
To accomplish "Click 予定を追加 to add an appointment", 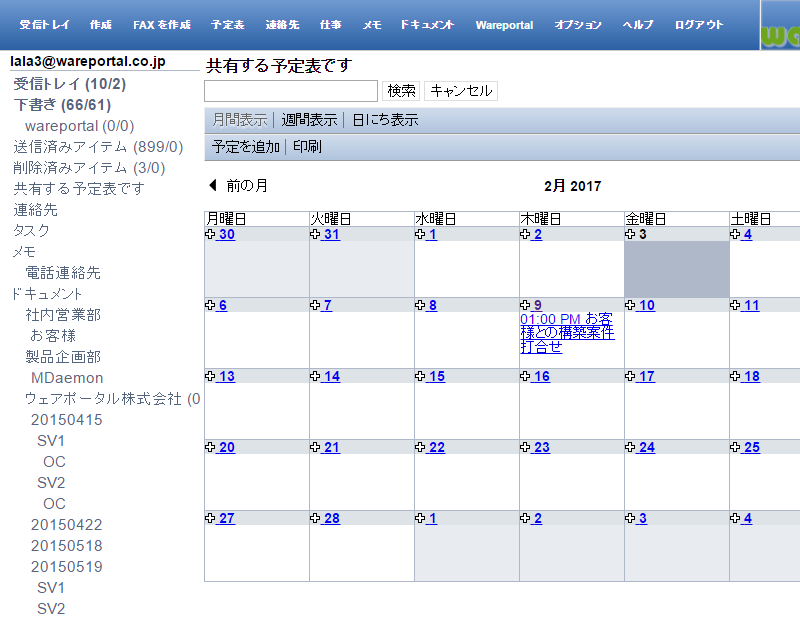I will [246, 147].
